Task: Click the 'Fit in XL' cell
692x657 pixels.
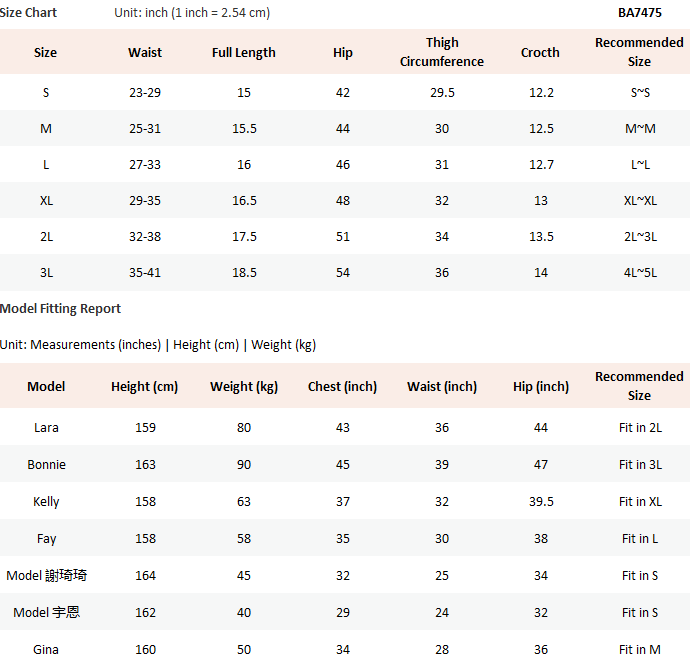Action: (x=640, y=501)
